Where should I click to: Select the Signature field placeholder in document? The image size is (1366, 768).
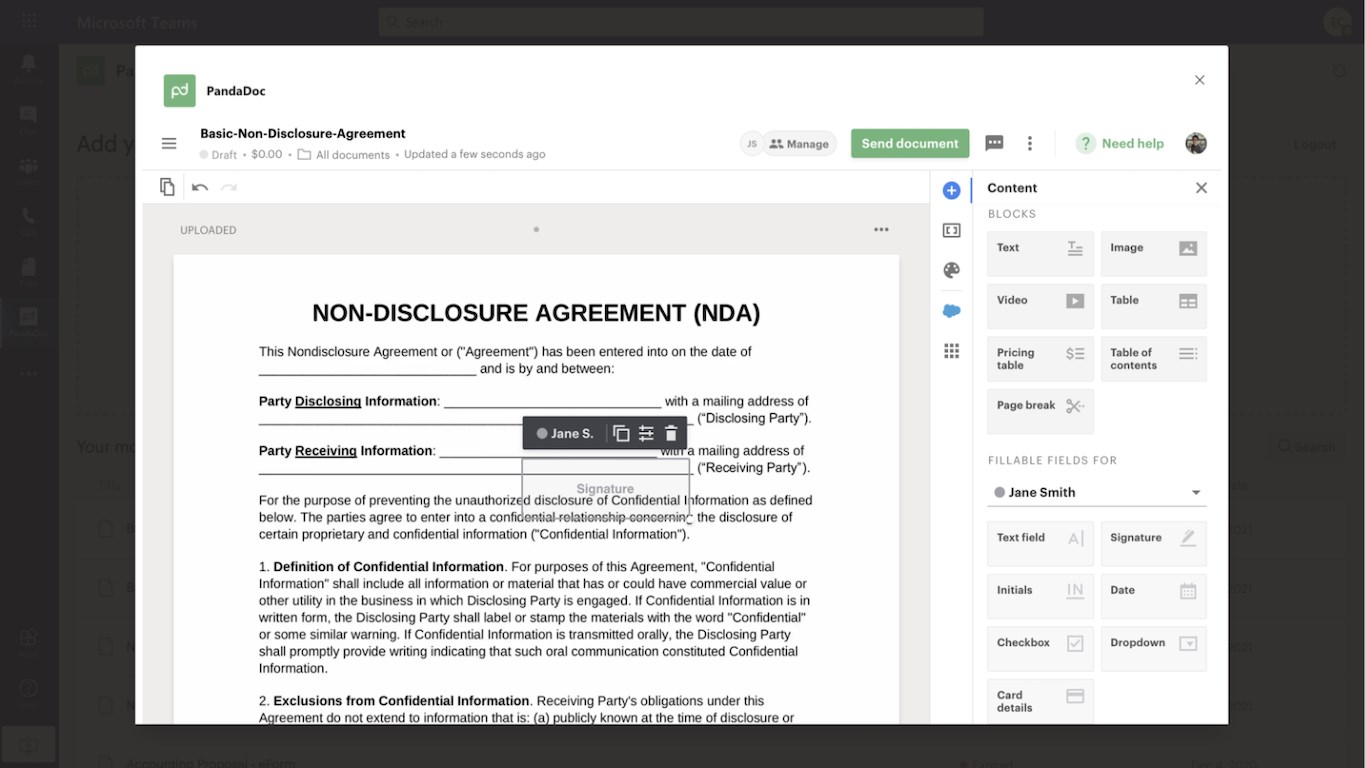(605, 488)
